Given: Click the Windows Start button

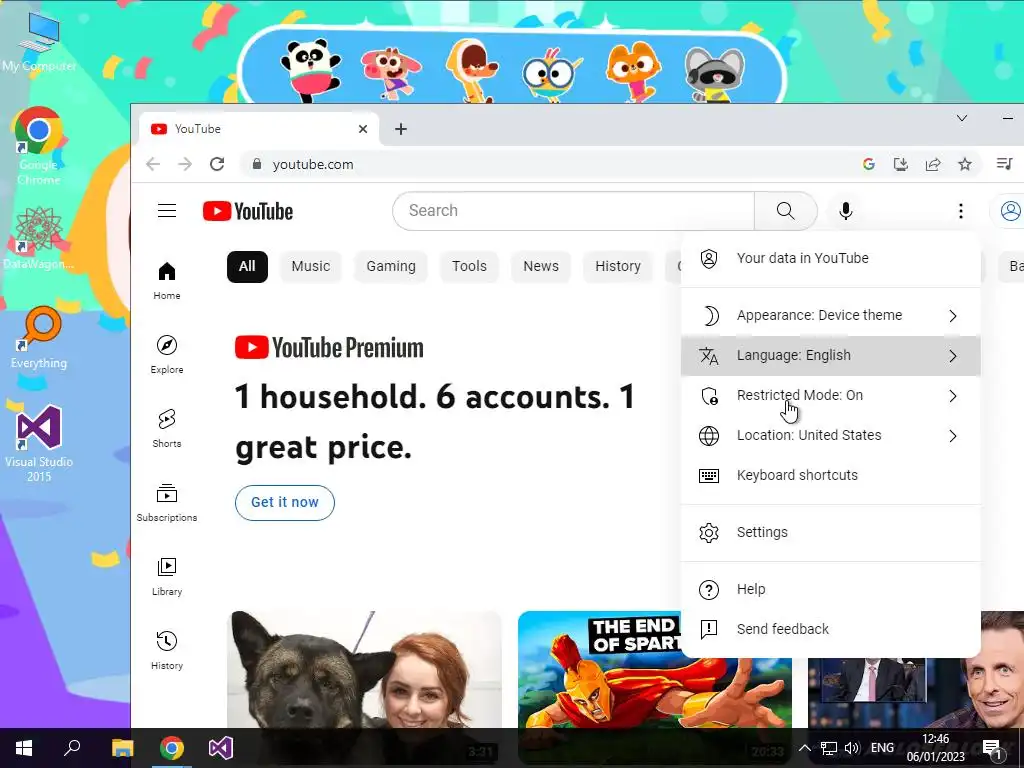Looking at the screenshot, I should [24, 748].
